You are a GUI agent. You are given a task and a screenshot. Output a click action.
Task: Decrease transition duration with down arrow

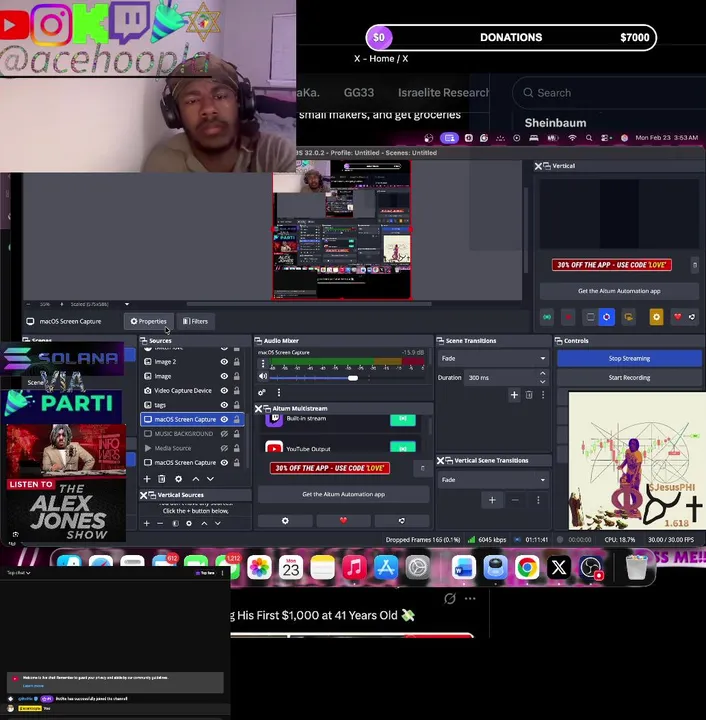pos(543,382)
